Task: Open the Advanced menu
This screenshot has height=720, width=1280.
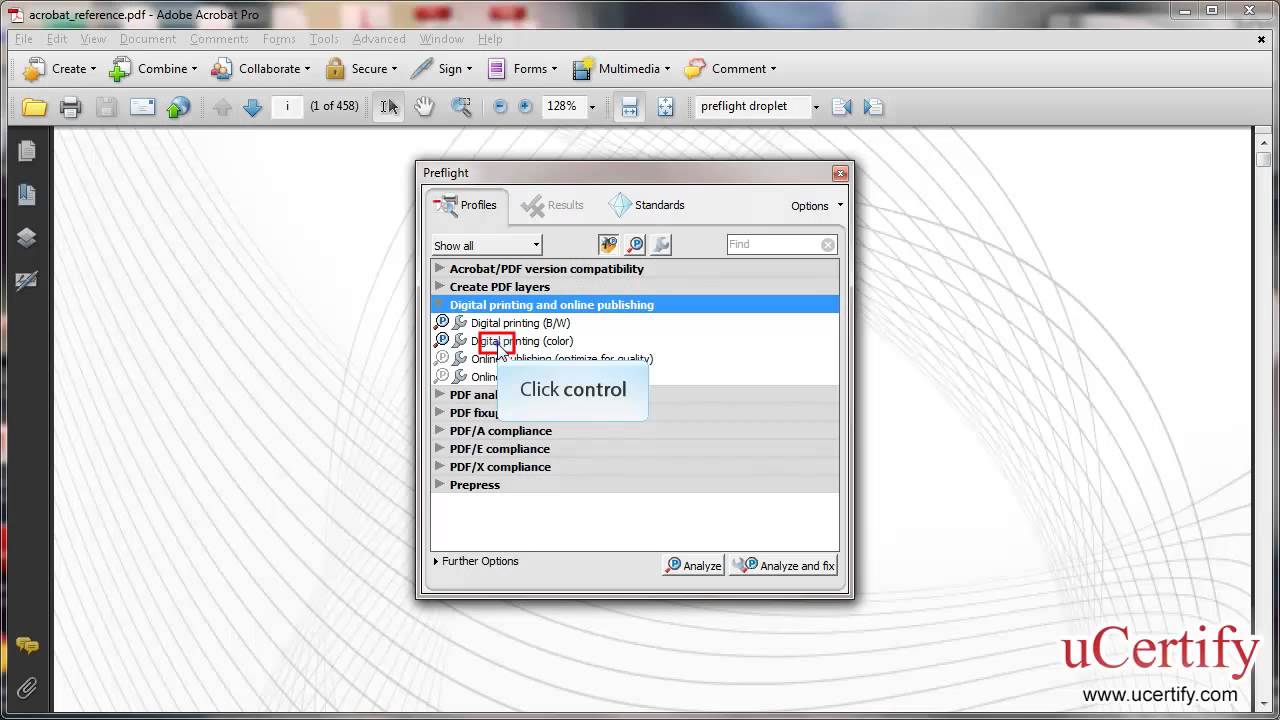Action: (x=379, y=39)
